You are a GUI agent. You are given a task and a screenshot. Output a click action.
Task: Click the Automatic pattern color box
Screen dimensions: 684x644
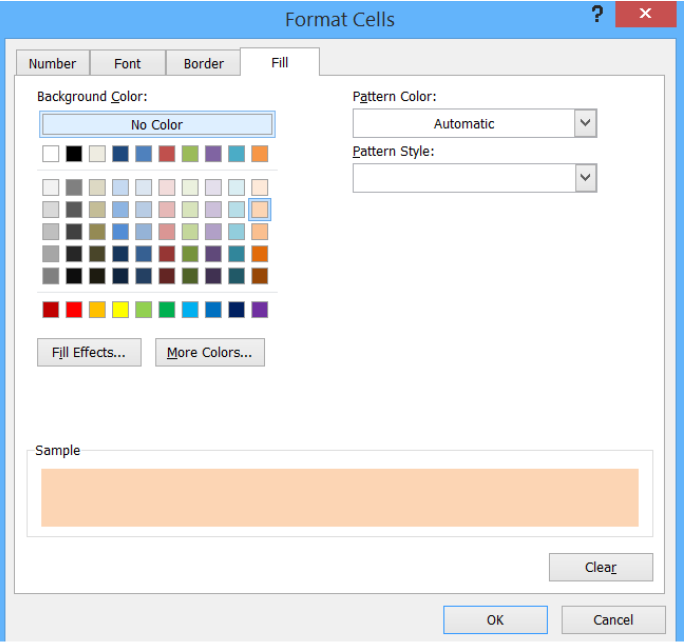(x=463, y=124)
